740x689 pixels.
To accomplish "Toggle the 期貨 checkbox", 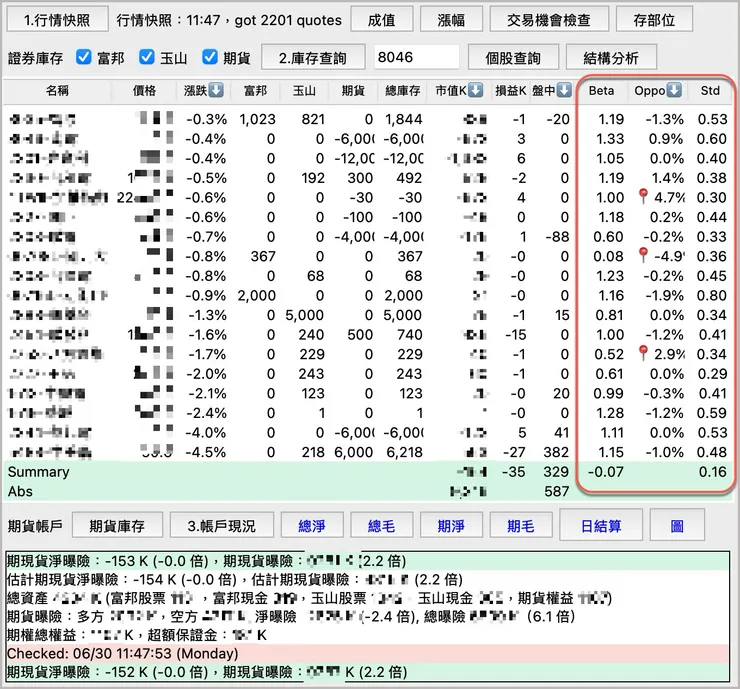I will click(210, 57).
